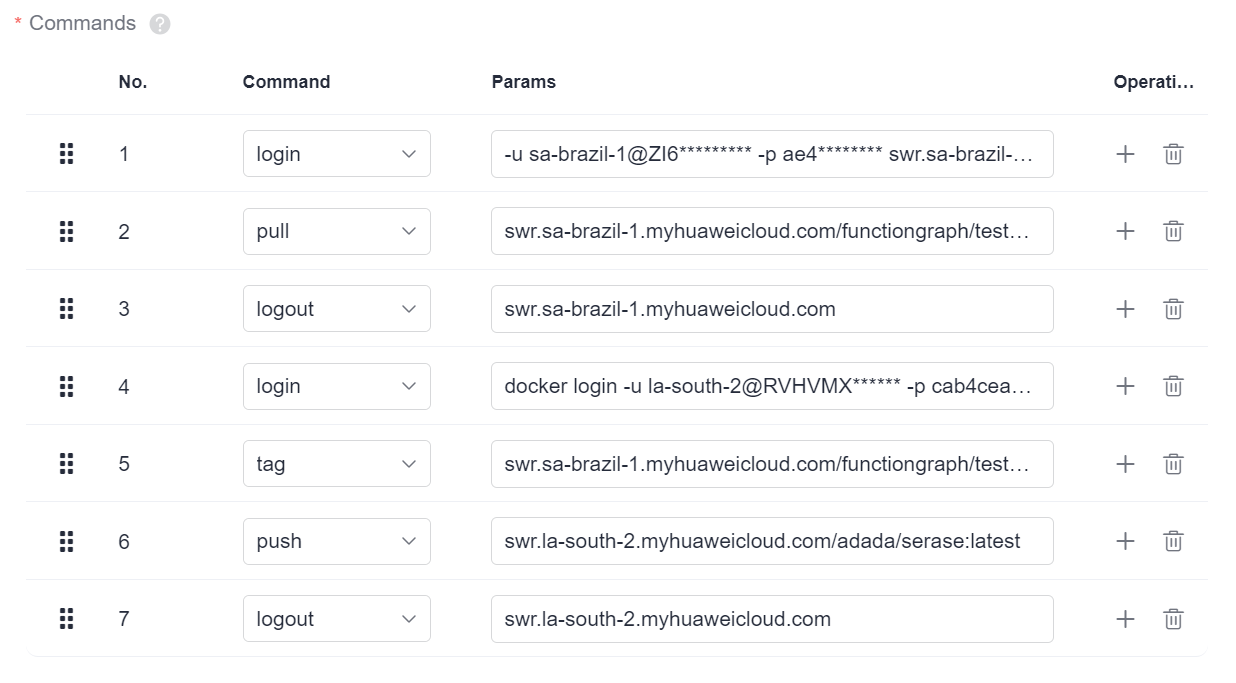Delete the pull command row

point(1173,232)
